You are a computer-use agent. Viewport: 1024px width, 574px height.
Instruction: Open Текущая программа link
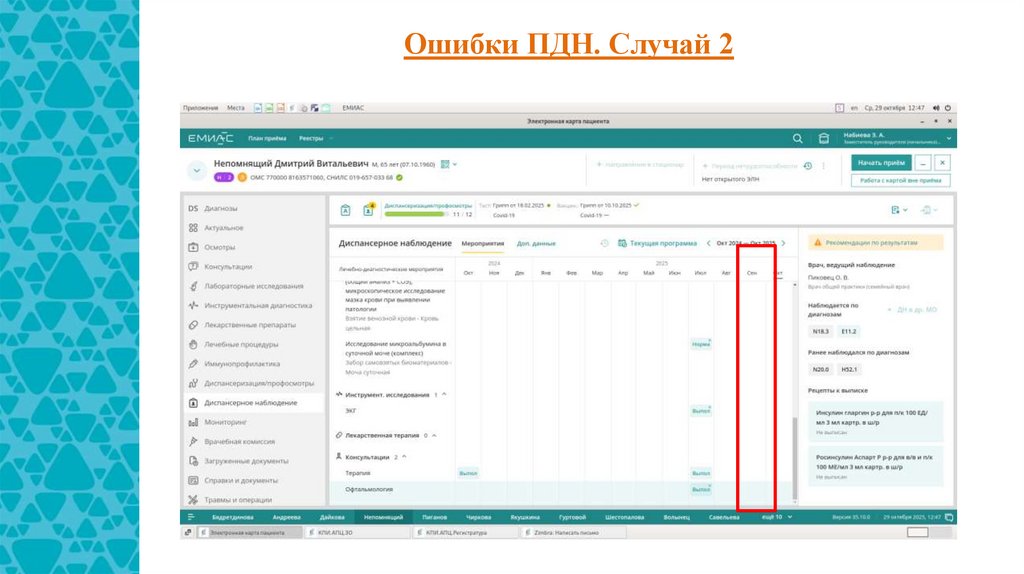point(658,243)
